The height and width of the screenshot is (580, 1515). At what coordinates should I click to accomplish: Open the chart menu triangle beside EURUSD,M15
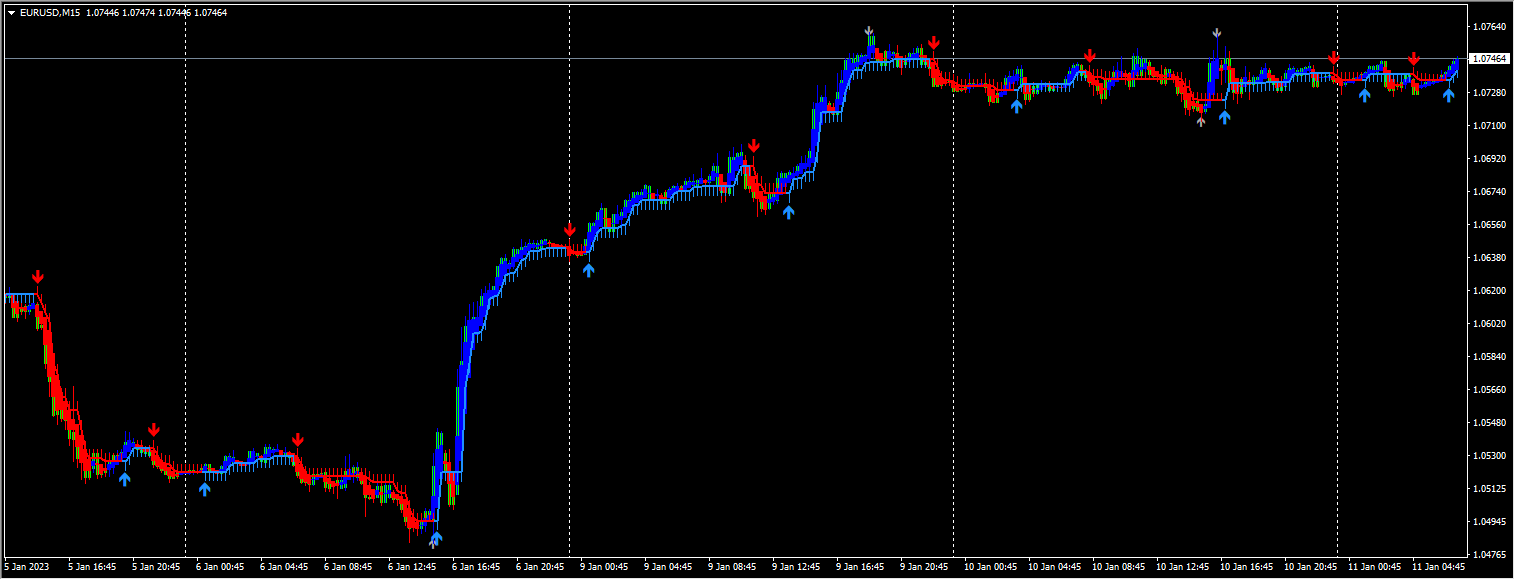[11, 13]
